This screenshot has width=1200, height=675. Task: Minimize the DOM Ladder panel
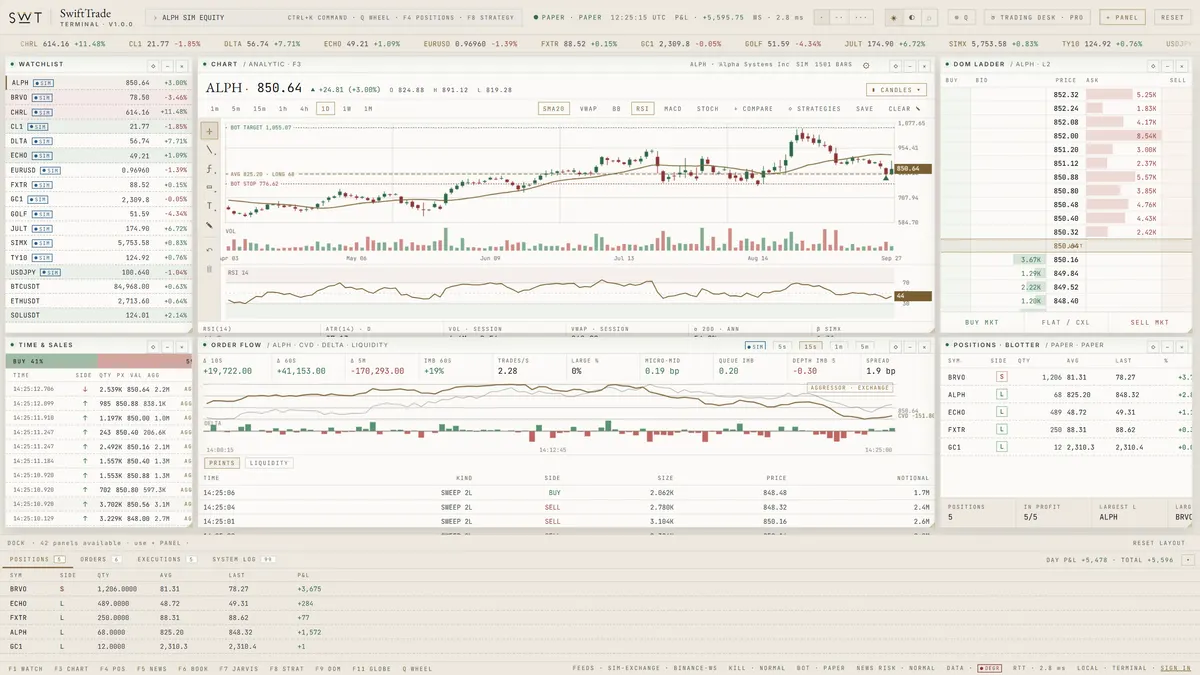1169,64
